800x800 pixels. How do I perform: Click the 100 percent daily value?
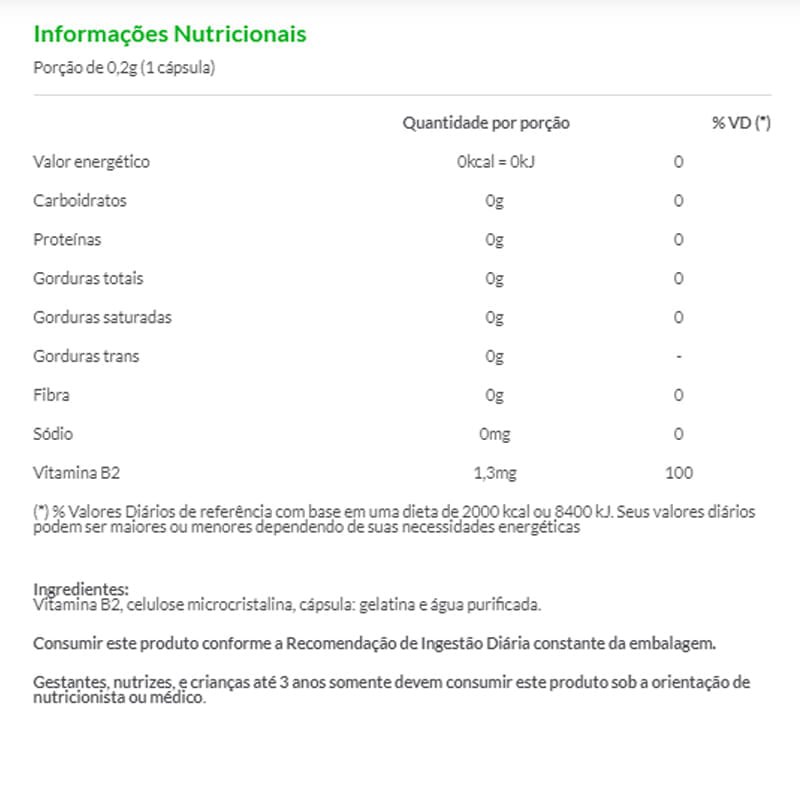pos(678,474)
